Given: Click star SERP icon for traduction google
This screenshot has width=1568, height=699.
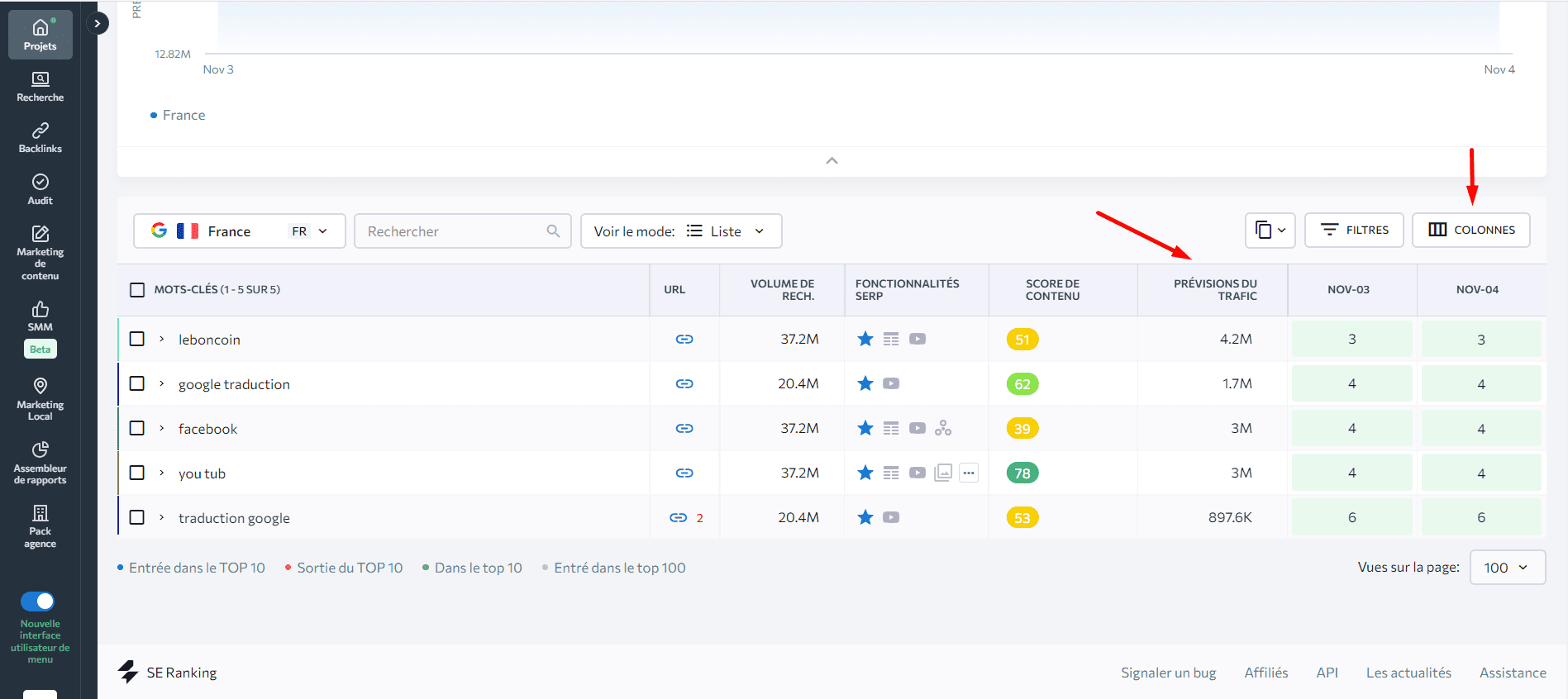Looking at the screenshot, I should coord(865,517).
